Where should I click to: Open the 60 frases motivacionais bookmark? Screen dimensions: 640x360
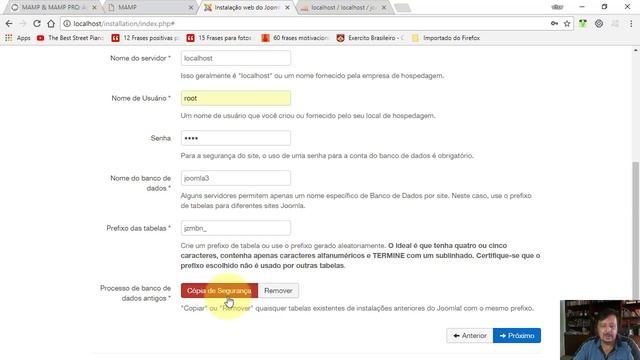tap(295, 38)
